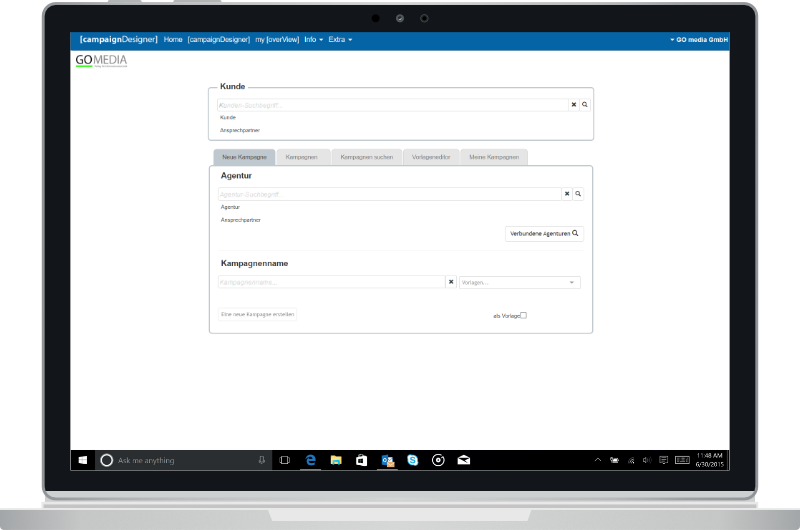Click the Verbundene Agenturen button

(x=544, y=233)
